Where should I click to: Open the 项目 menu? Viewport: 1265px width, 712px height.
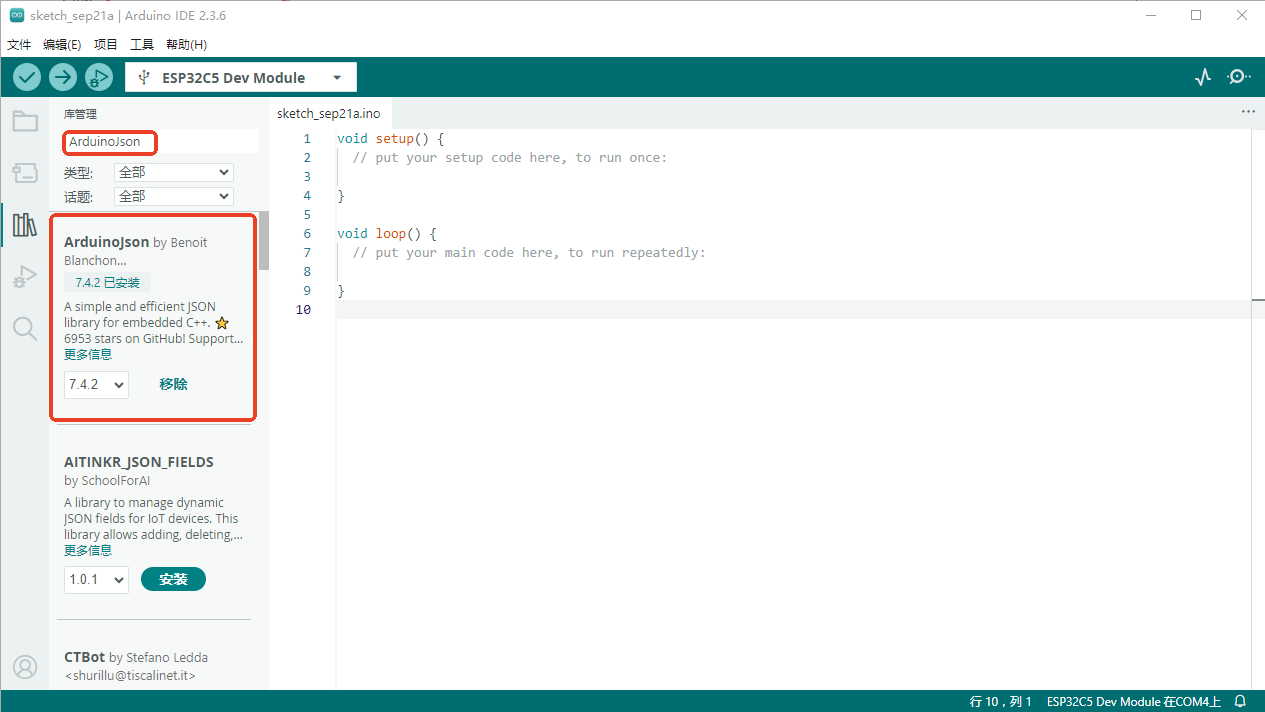106,45
